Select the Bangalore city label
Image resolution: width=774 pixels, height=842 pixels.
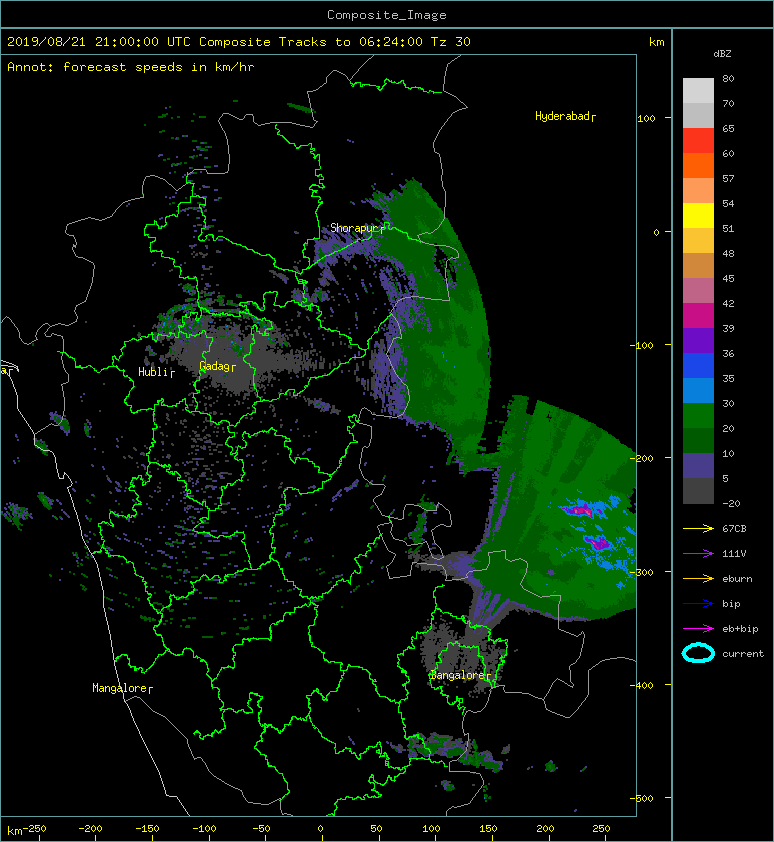click(x=460, y=675)
